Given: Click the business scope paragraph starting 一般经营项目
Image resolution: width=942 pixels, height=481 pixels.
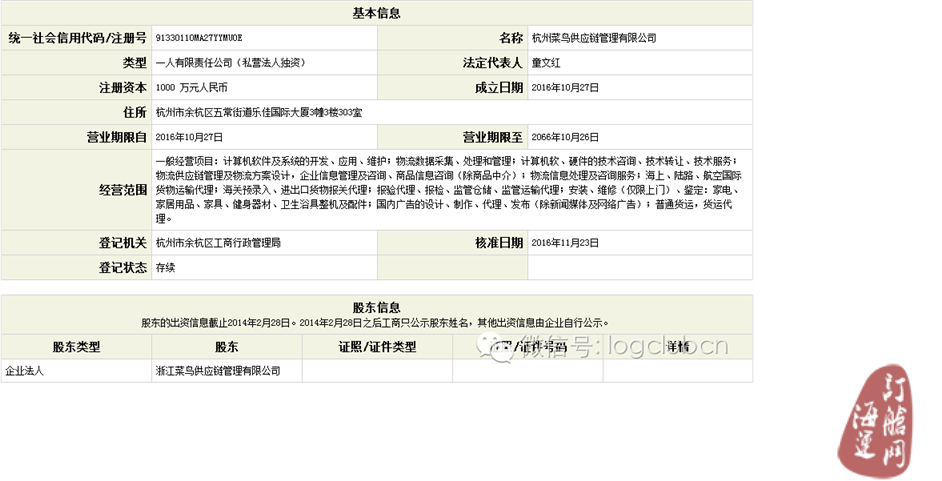Looking at the screenshot, I should 448,190.
